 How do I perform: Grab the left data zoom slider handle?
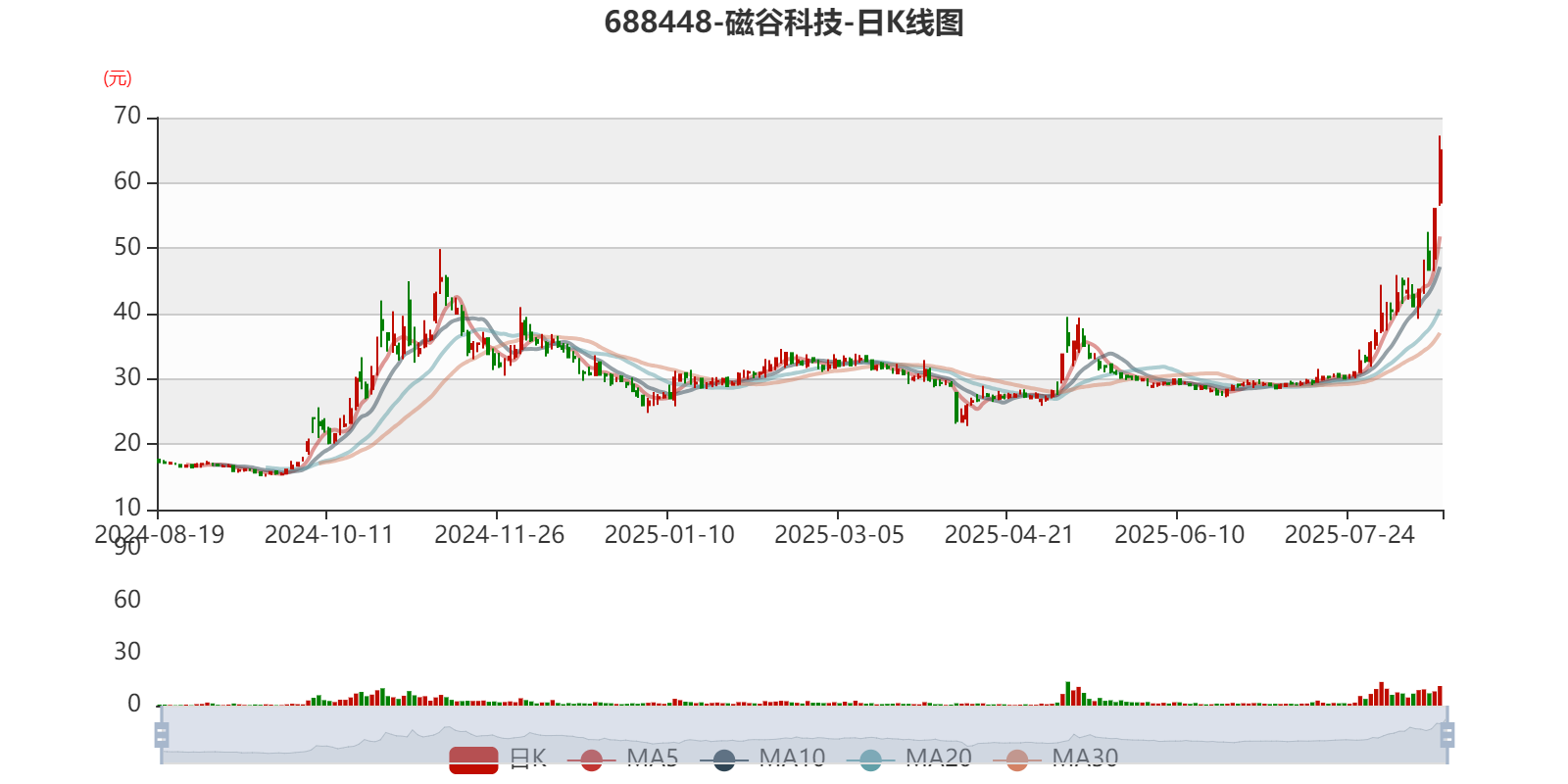click(162, 735)
